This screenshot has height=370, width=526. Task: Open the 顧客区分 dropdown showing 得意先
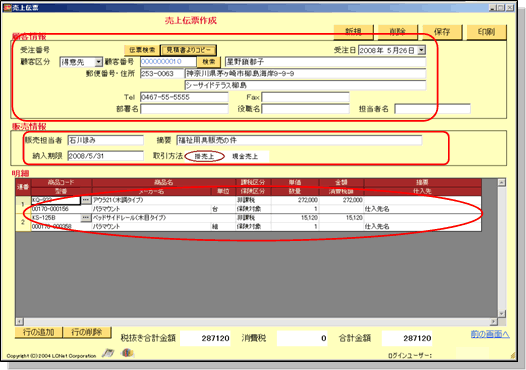pyautogui.click(x=98, y=62)
